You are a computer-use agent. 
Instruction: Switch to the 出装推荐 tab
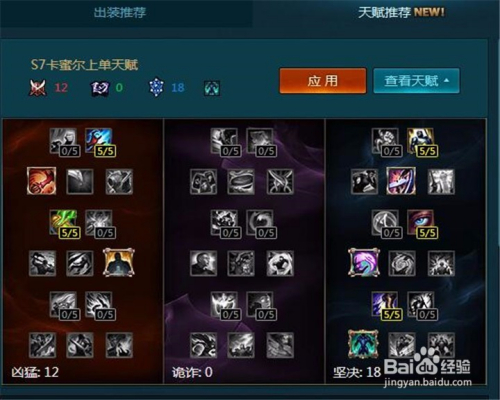pyautogui.click(x=120, y=13)
